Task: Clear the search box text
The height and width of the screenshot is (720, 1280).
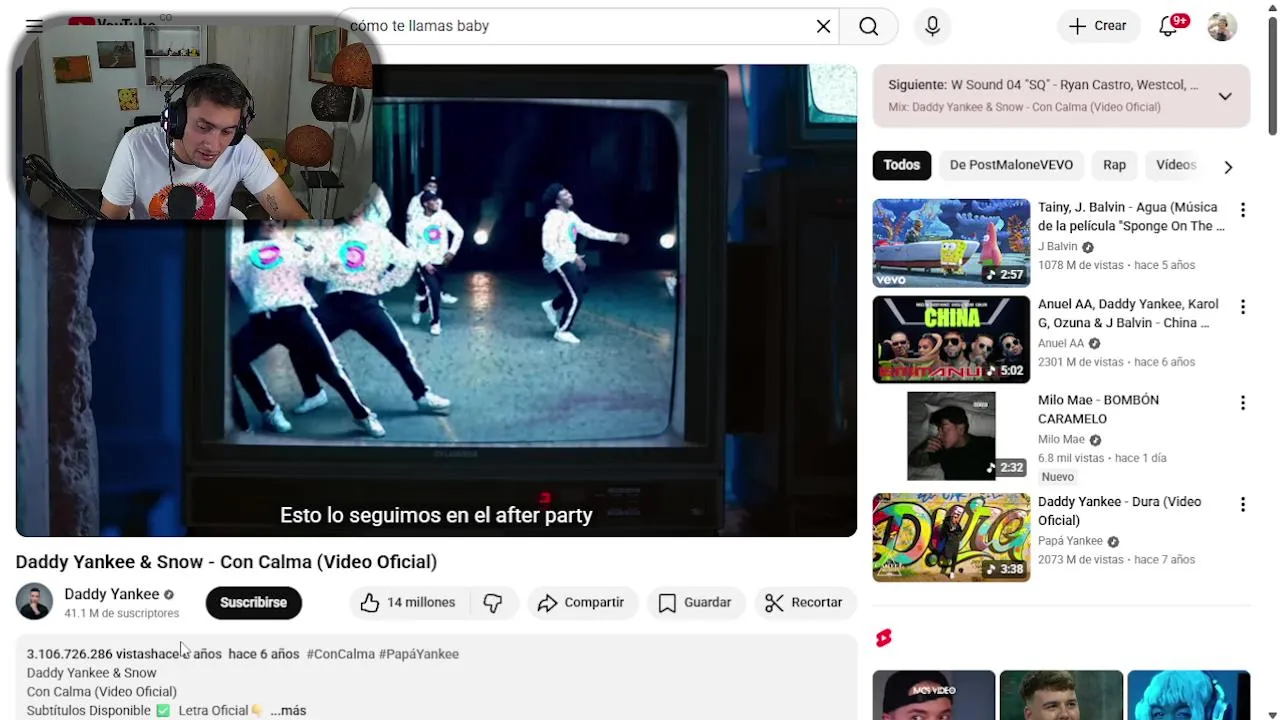Action: coord(823,26)
